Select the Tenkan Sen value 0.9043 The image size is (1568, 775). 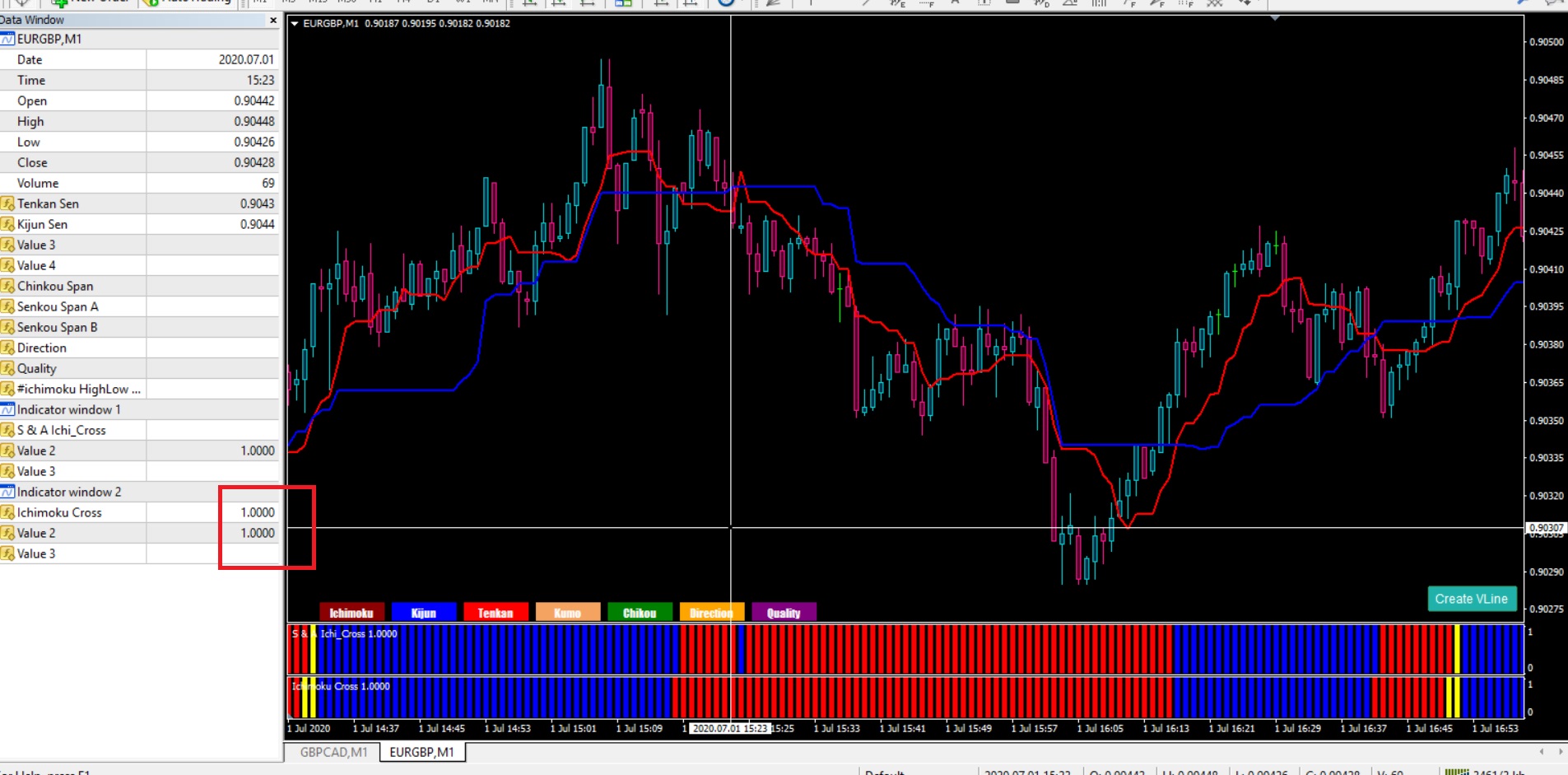click(x=257, y=203)
